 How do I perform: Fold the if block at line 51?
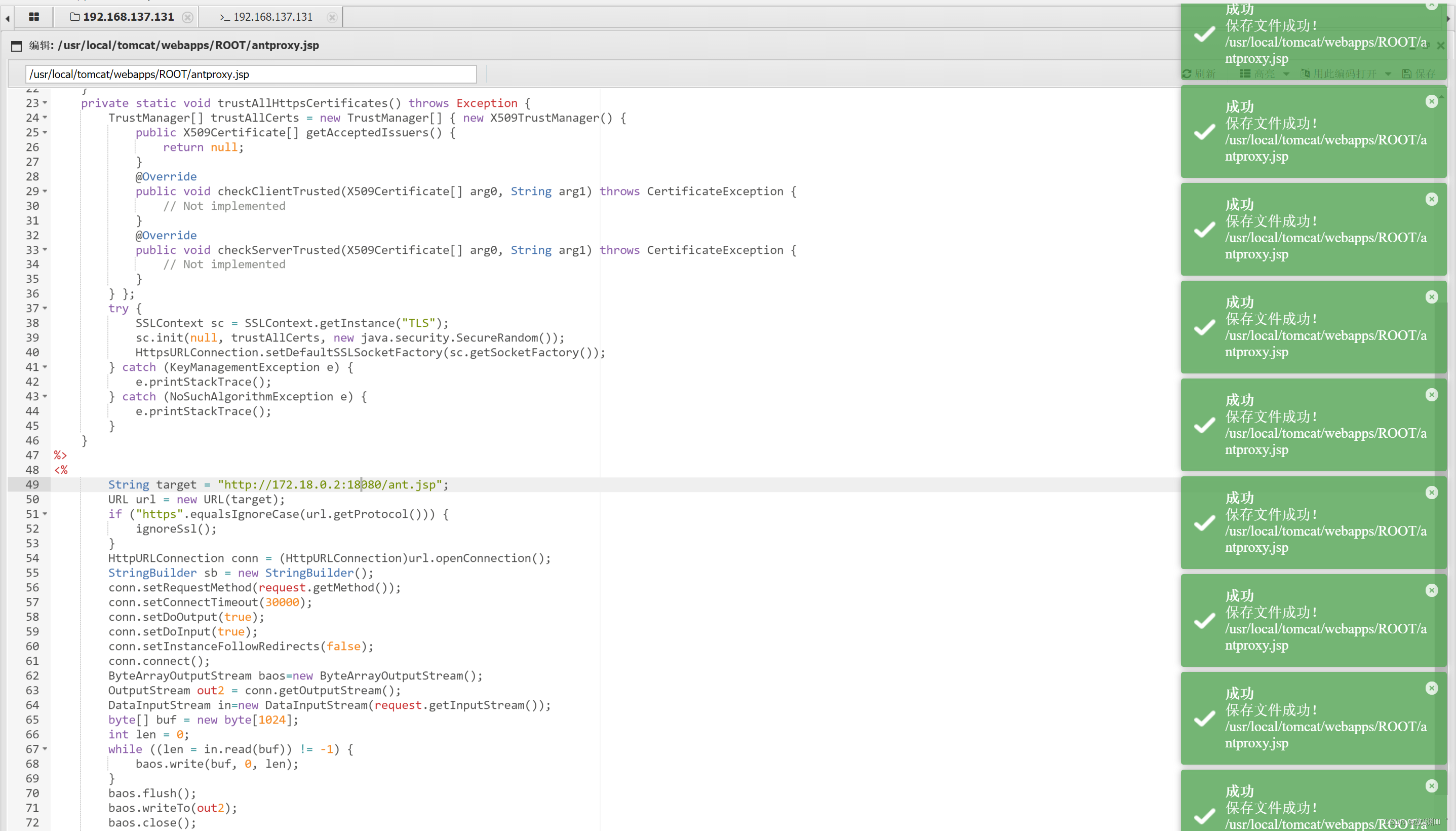coord(45,514)
